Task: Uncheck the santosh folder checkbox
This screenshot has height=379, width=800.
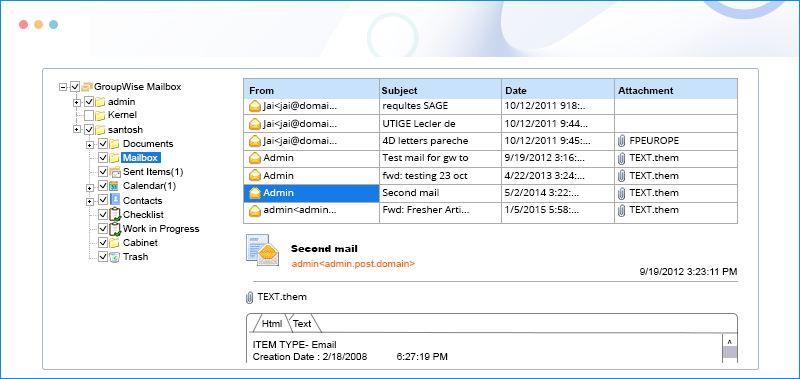Action: pos(89,130)
